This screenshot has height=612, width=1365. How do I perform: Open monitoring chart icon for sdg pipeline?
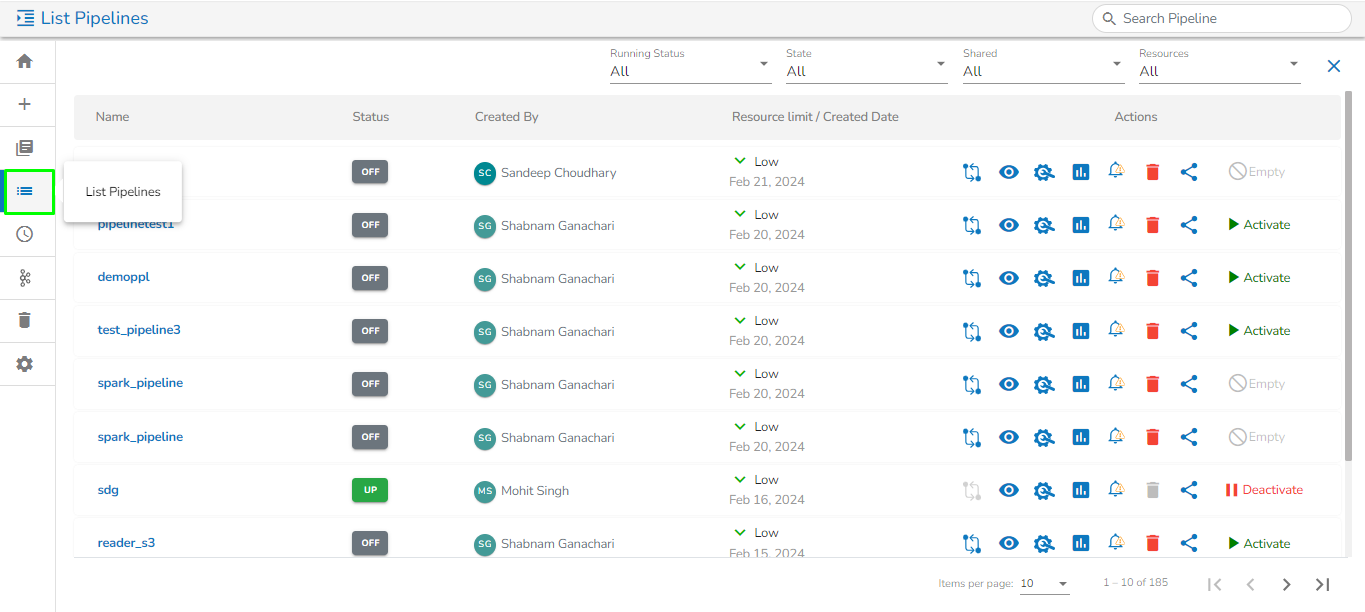[1080, 490]
